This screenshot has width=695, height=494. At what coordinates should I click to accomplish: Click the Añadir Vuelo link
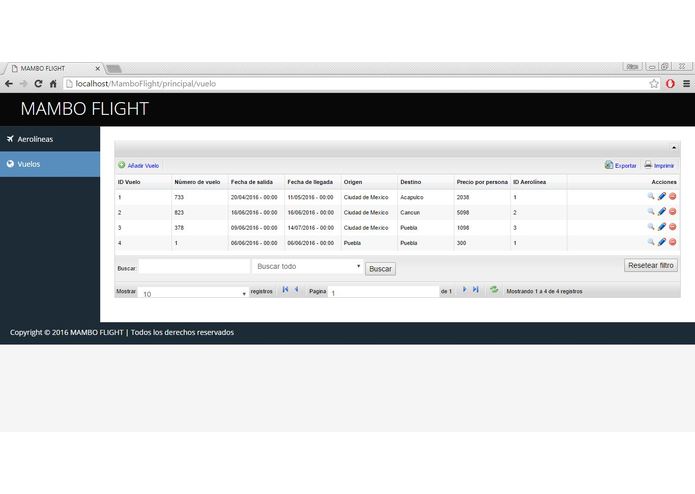click(143, 166)
